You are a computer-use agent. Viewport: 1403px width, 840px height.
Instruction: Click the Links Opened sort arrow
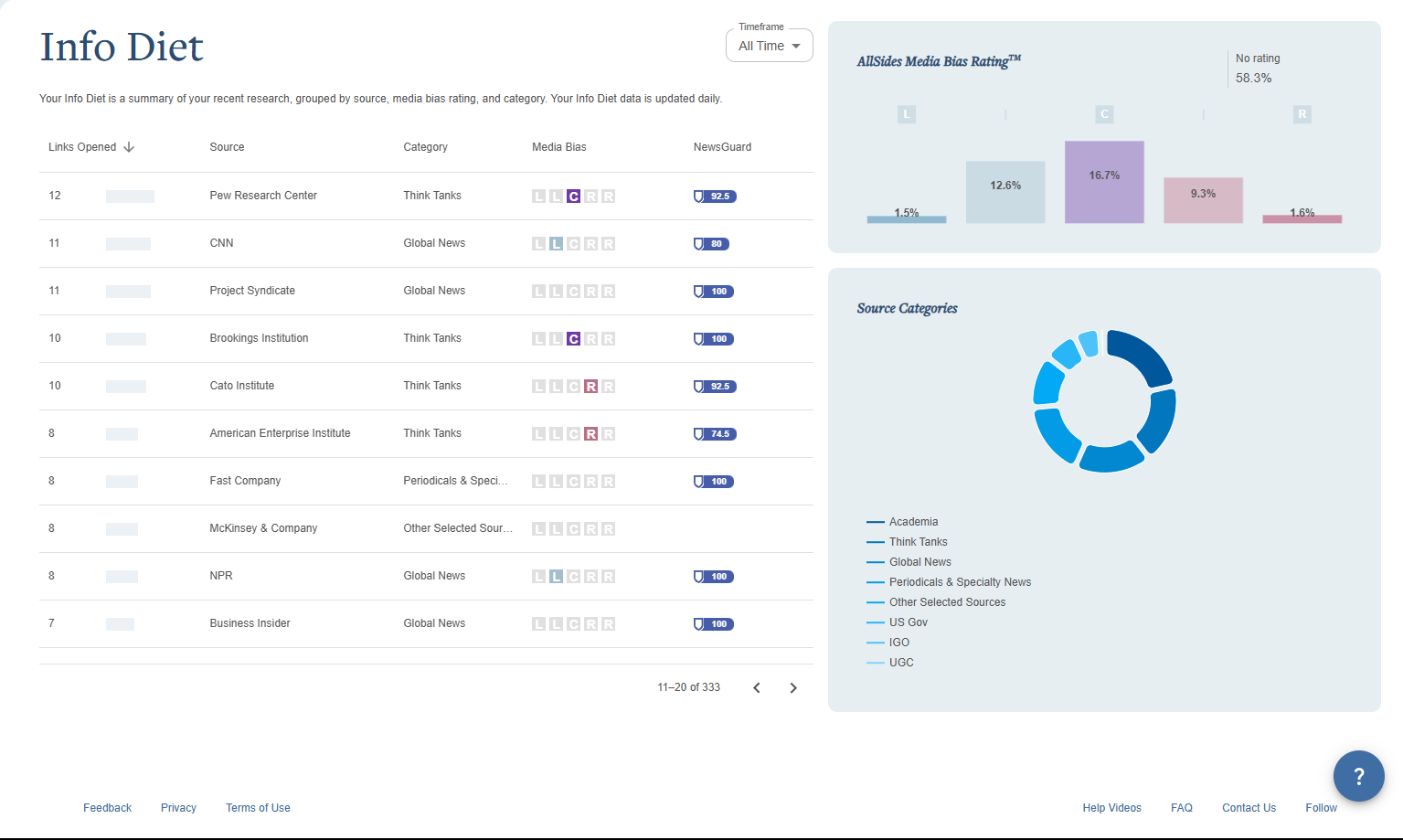129,147
